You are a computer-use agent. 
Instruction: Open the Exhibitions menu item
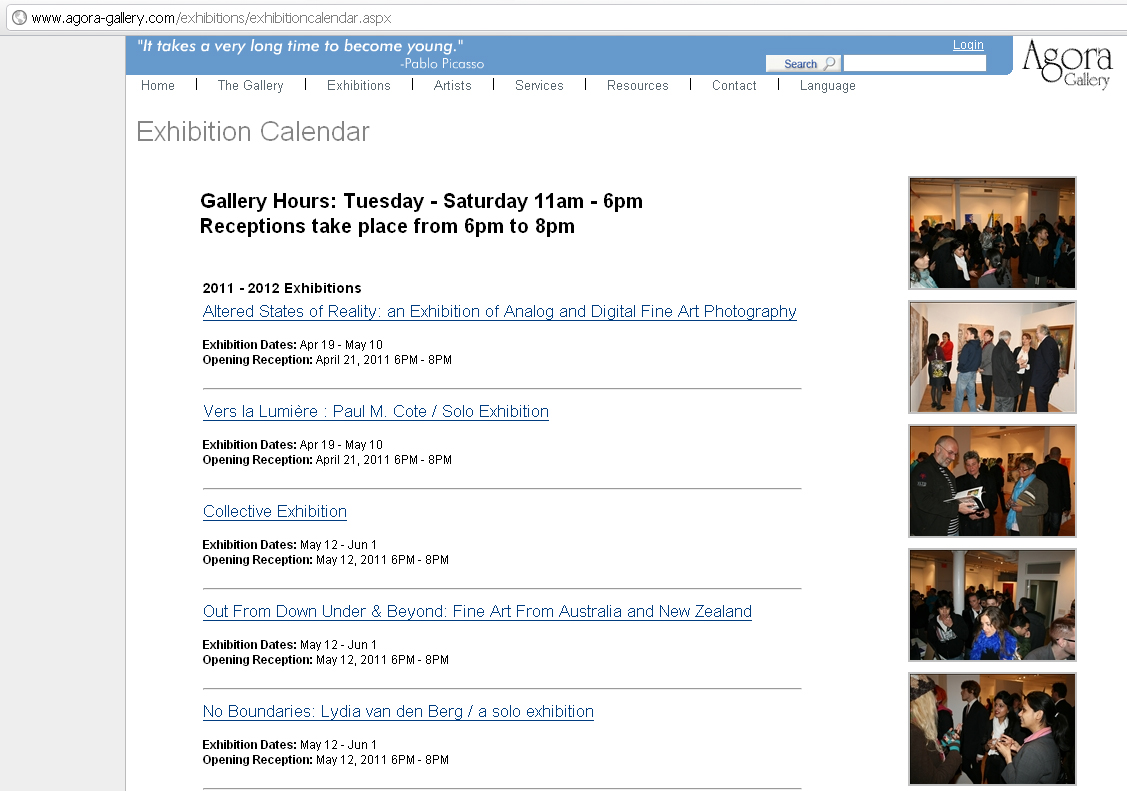359,85
